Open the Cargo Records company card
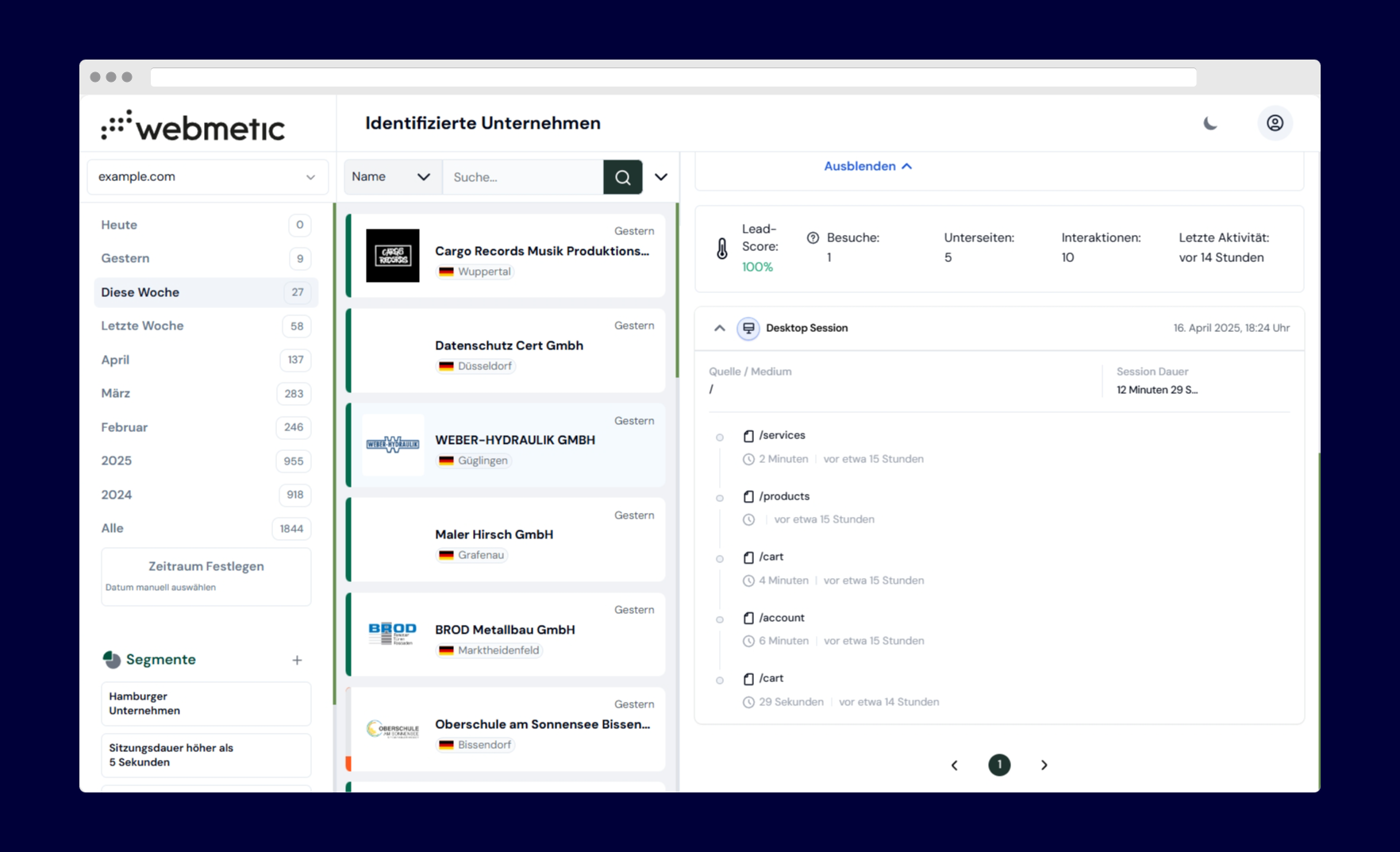 (x=506, y=256)
